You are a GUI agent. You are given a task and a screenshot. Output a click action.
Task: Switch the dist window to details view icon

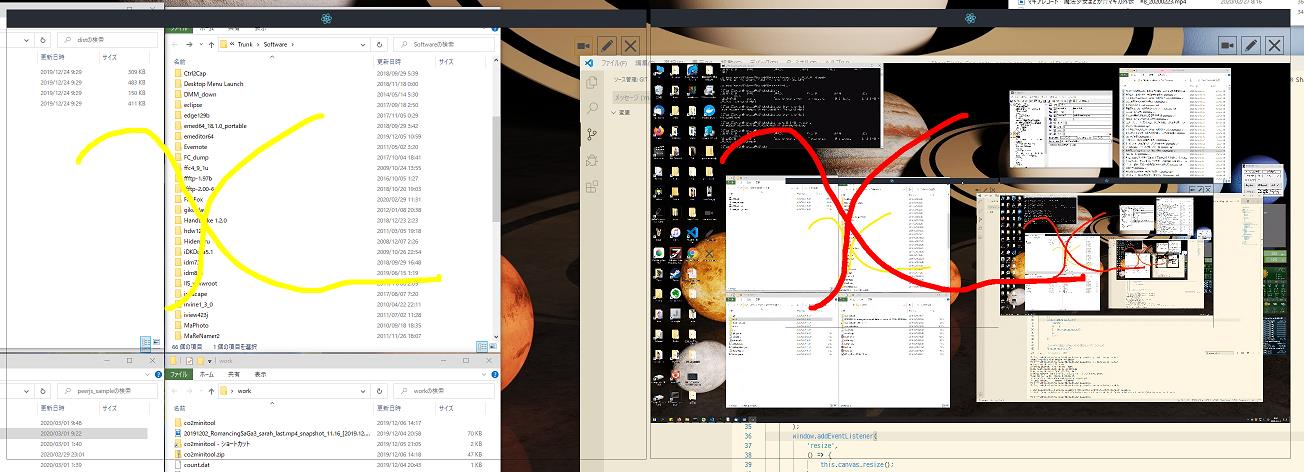145,342
